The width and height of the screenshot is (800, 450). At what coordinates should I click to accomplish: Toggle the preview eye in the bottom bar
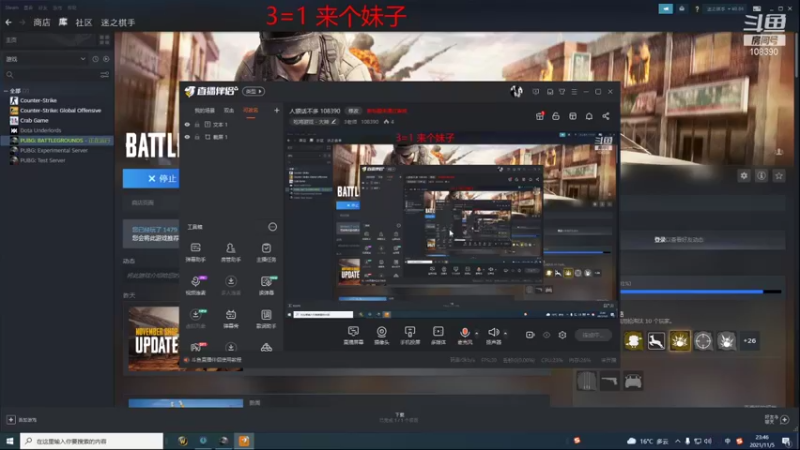tap(546, 335)
